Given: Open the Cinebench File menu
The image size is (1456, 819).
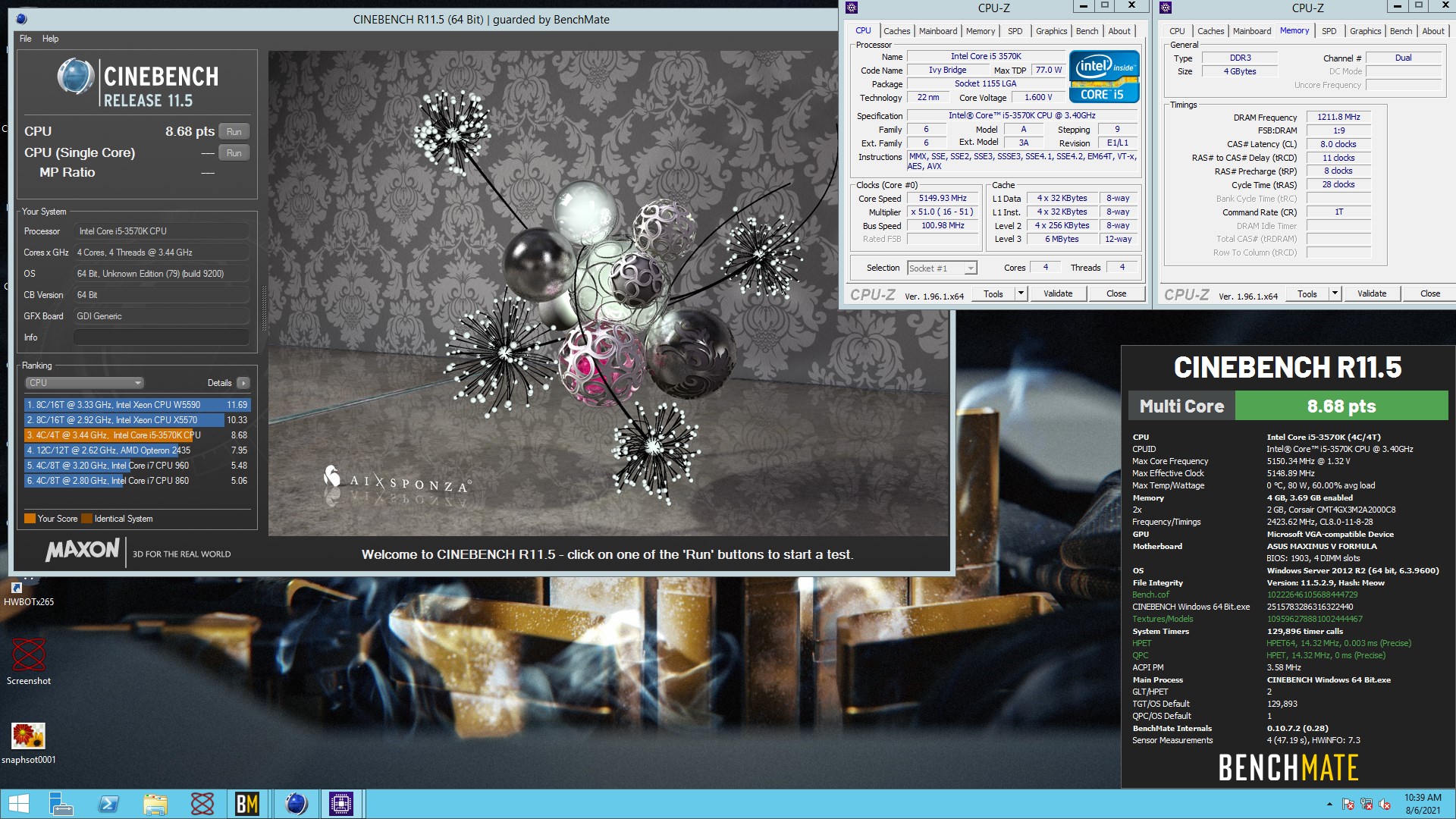Looking at the screenshot, I should [26, 39].
